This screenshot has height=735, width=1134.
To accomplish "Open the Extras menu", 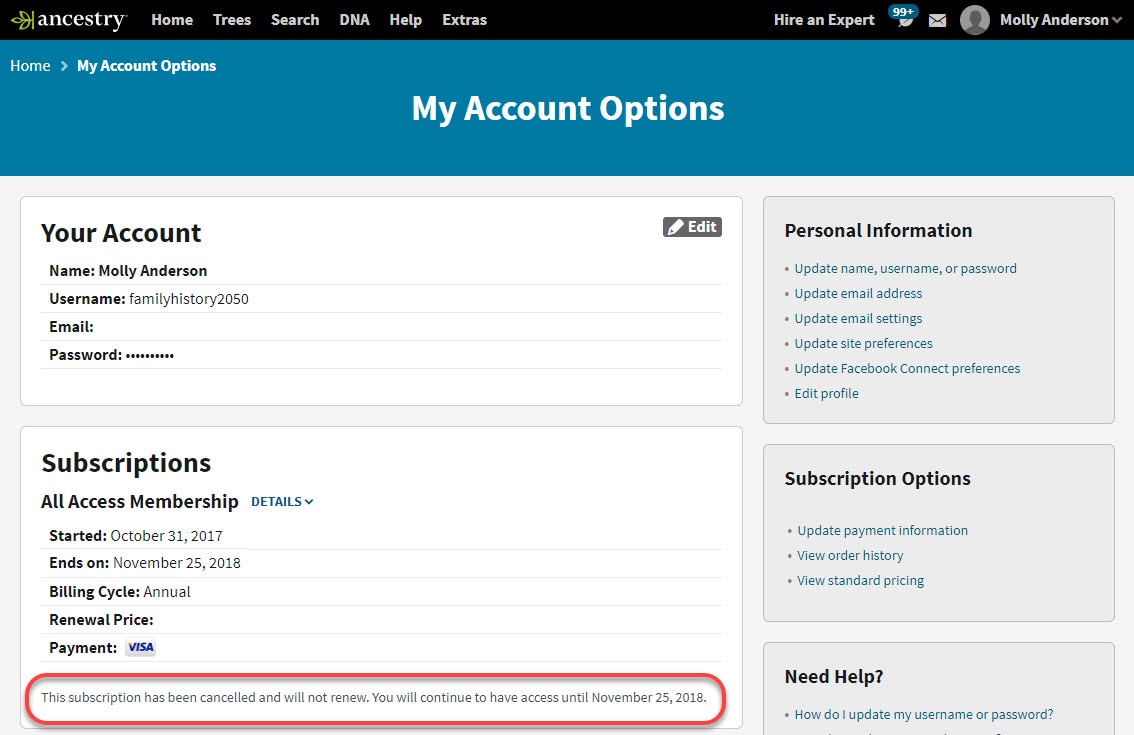I will pyautogui.click(x=464, y=20).
